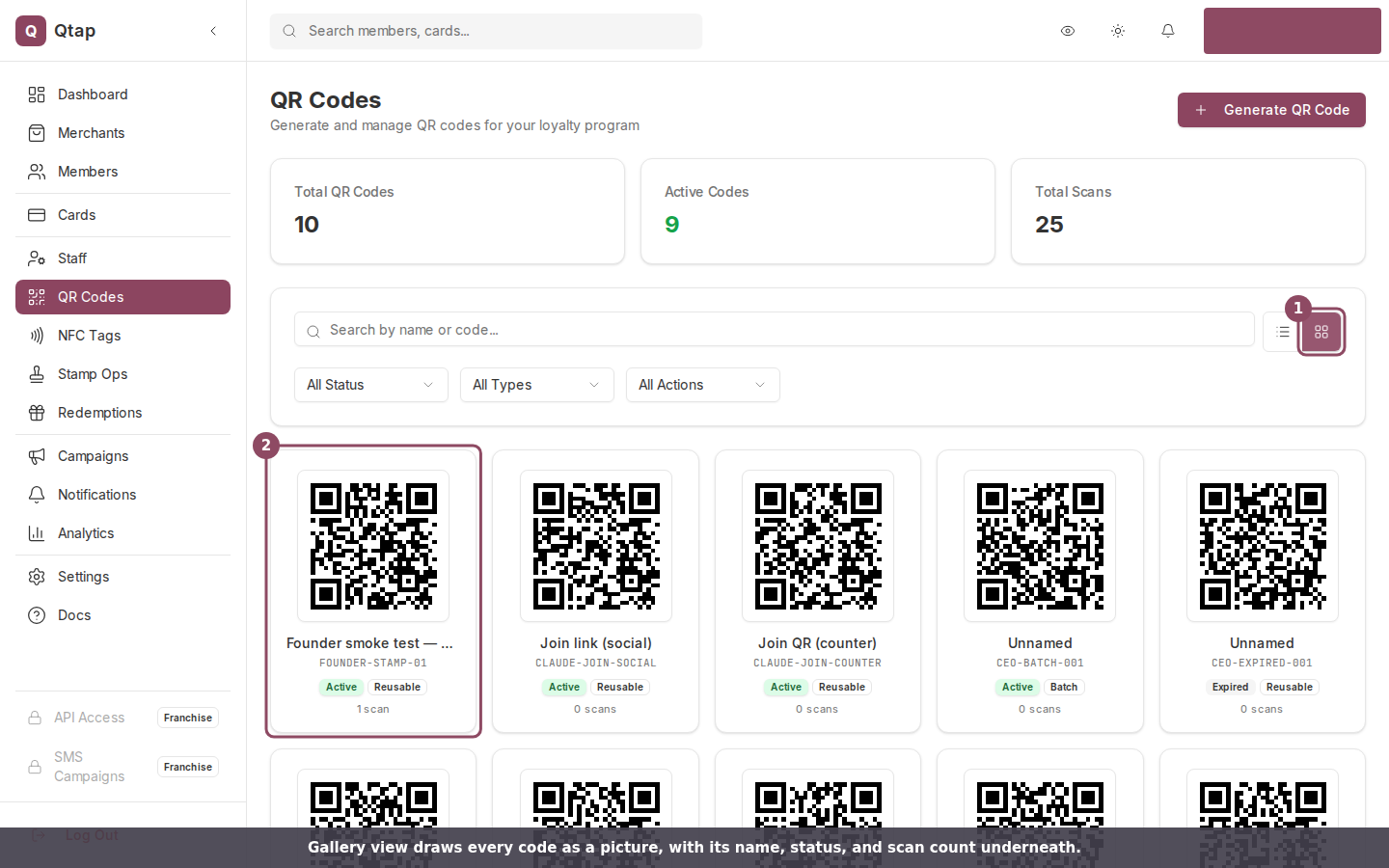Image resolution: width=1389 pixels, height=868 pixels.
Task: Select QR Codes sidebar item
Action: 123,297
